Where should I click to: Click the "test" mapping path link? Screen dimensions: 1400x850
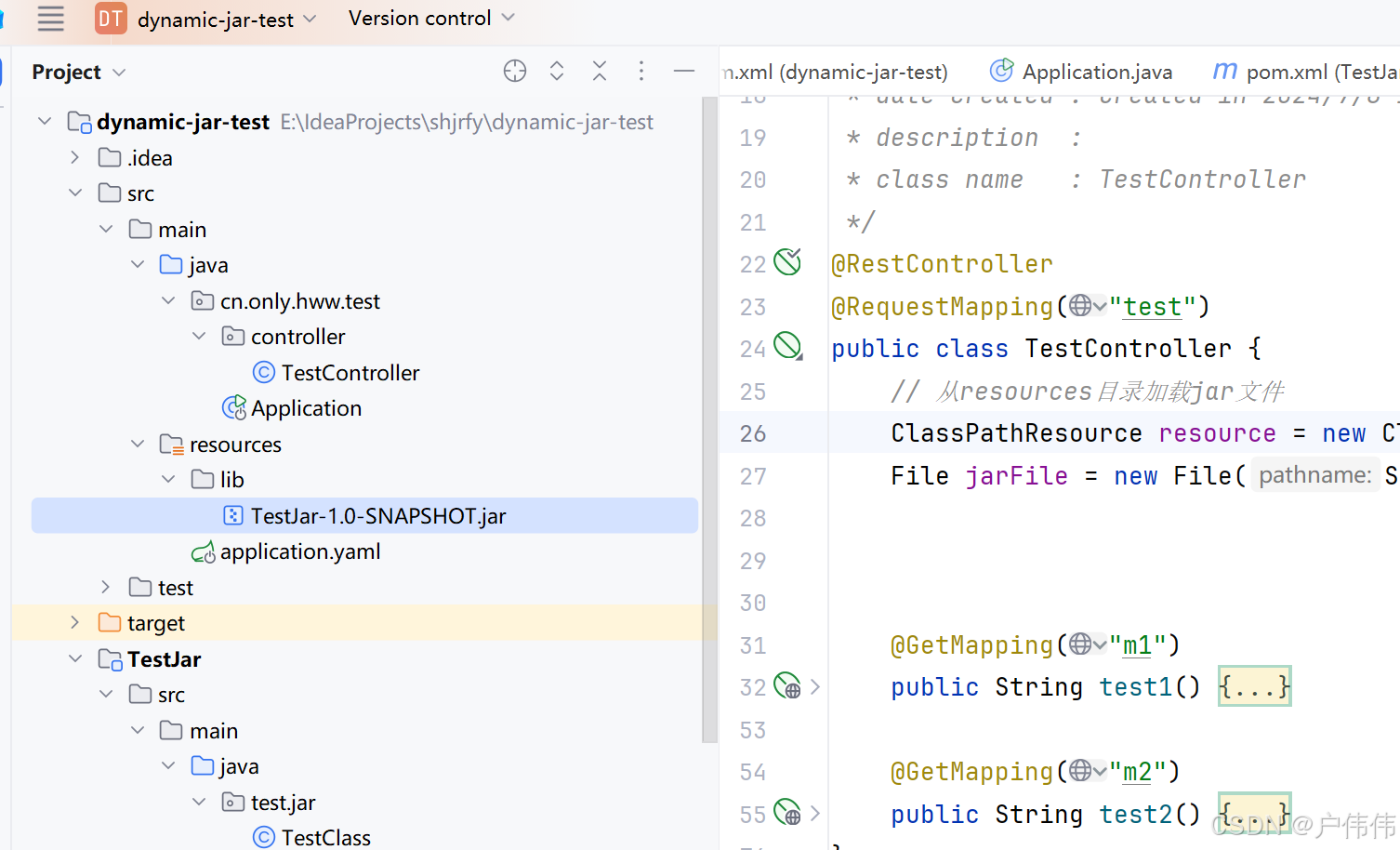pyautogui.click(x=1152, y=307)
